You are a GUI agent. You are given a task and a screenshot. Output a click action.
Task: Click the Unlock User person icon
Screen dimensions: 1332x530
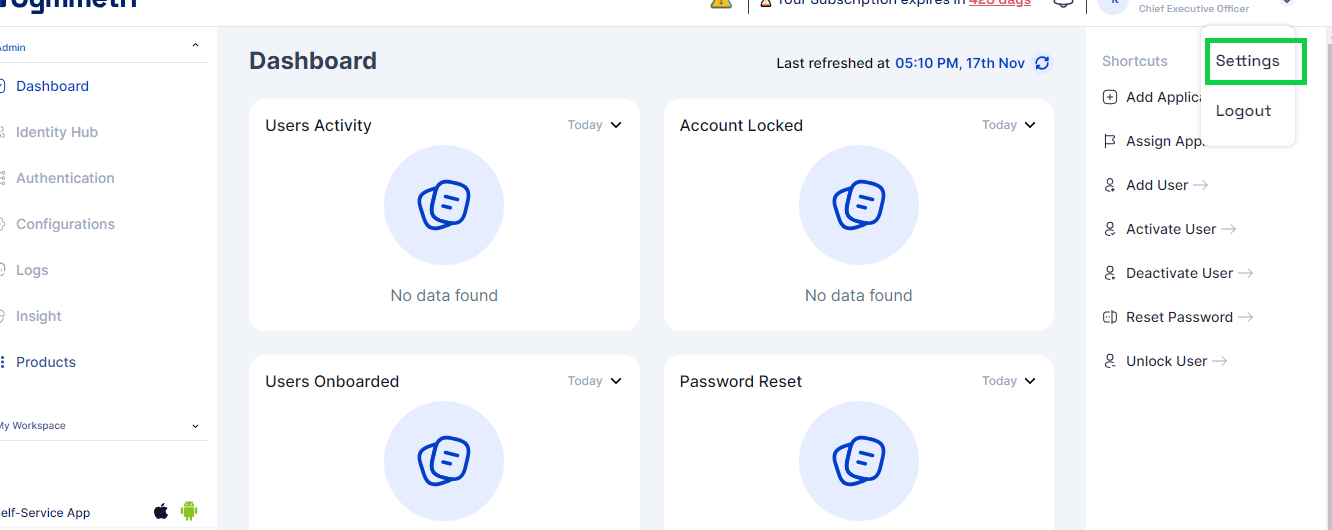pyautogui.click(x=1109, y=361)
